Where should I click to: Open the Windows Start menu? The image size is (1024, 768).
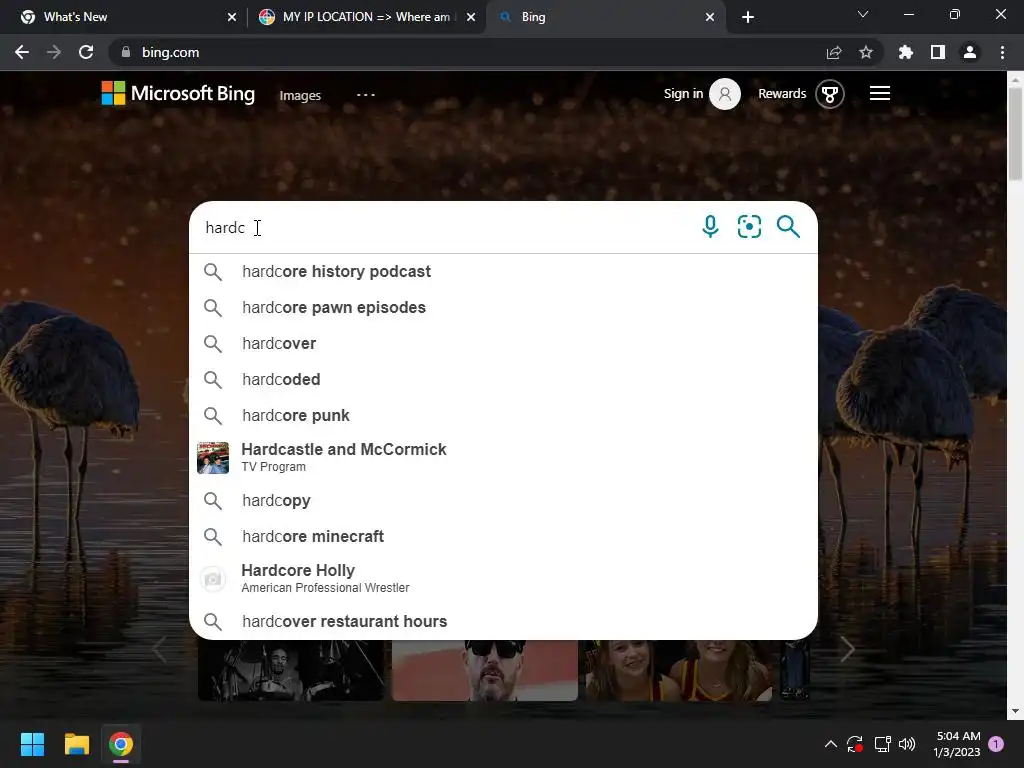point(32,744)
